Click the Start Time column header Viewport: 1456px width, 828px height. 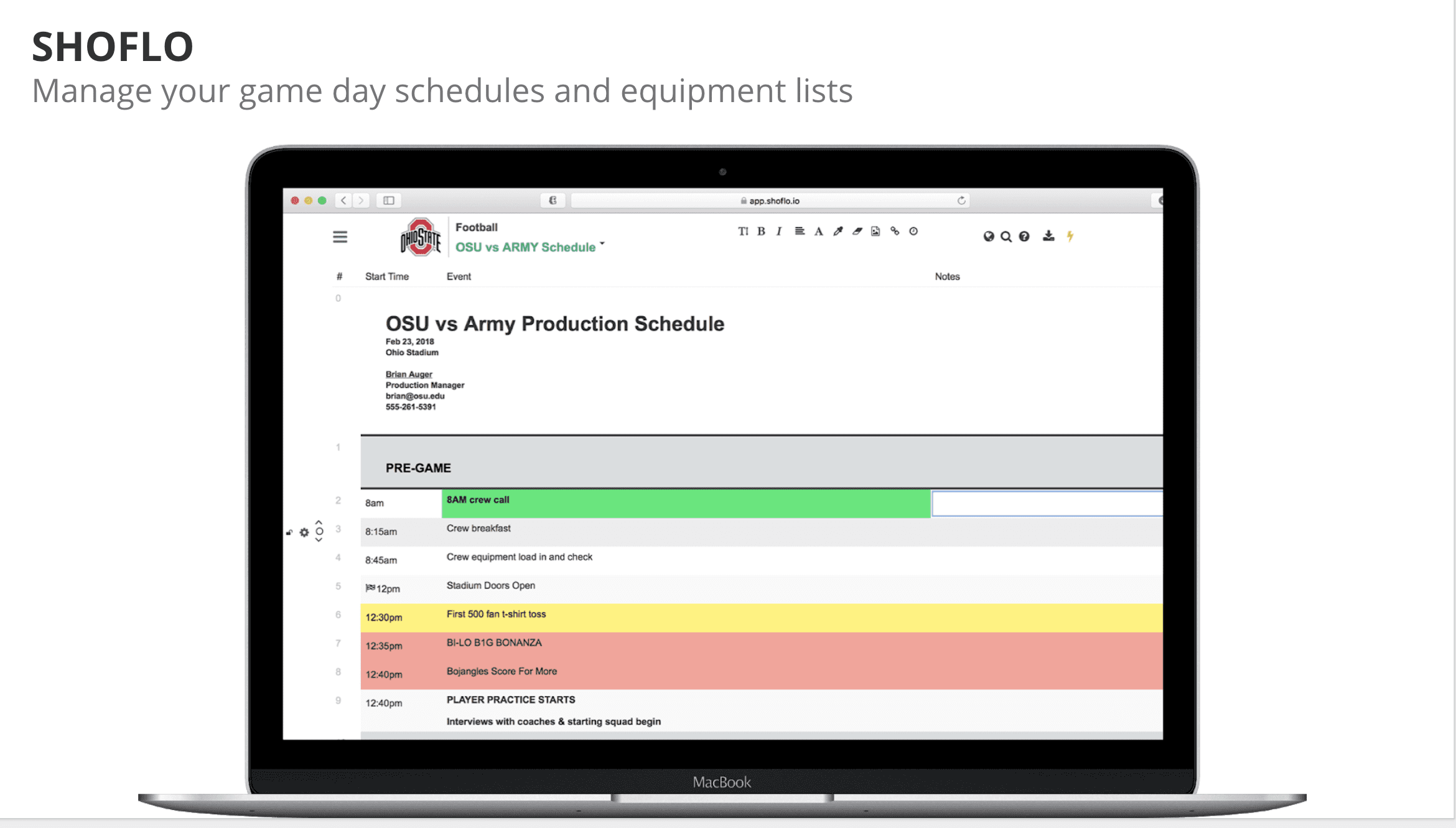click(387, 276)
